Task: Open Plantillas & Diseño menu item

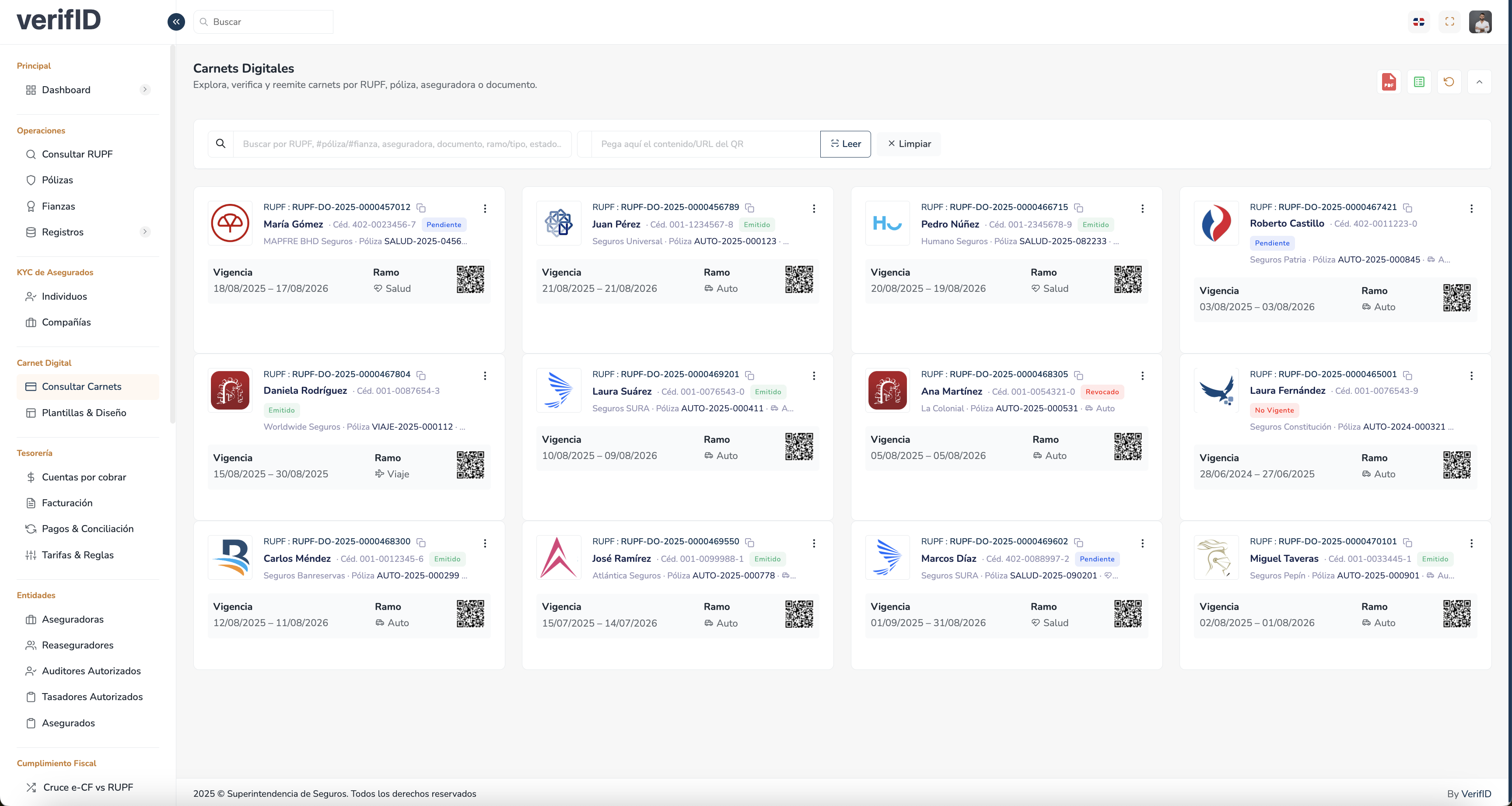Action: coord(84,413)
